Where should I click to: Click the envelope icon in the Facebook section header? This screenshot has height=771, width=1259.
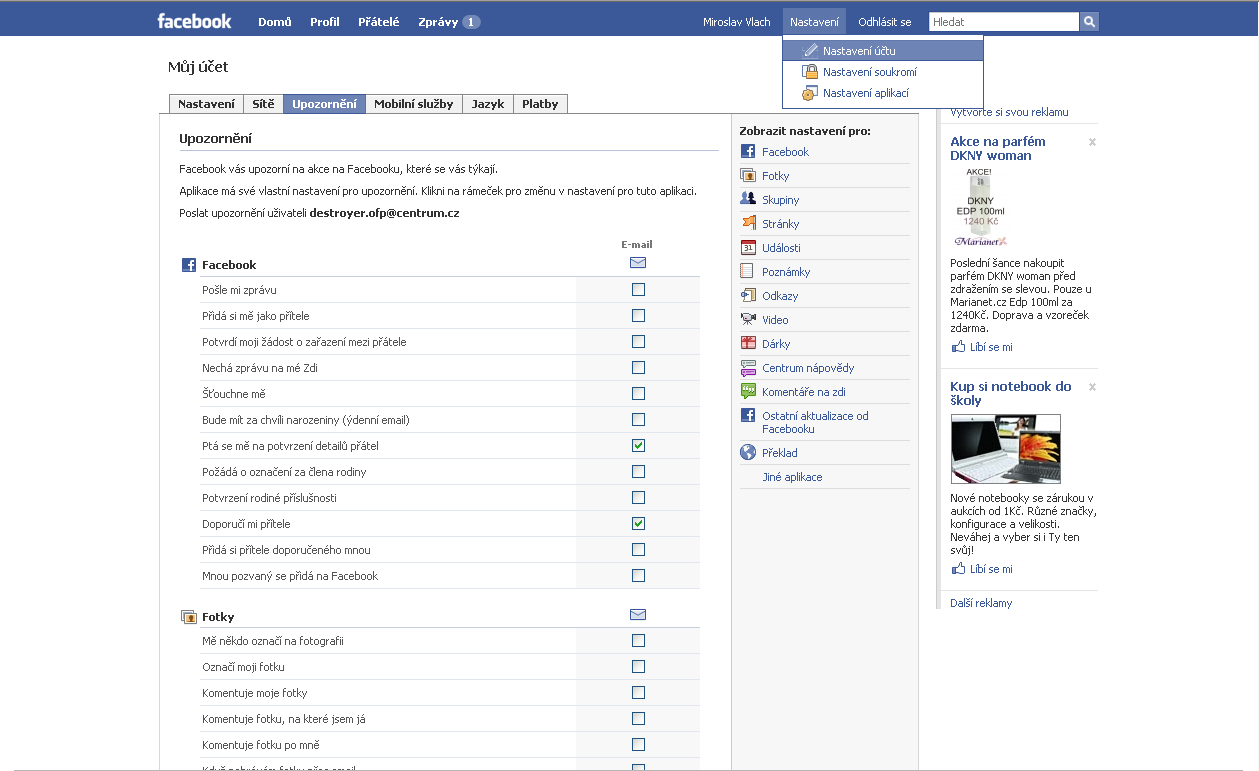point(638,263)
